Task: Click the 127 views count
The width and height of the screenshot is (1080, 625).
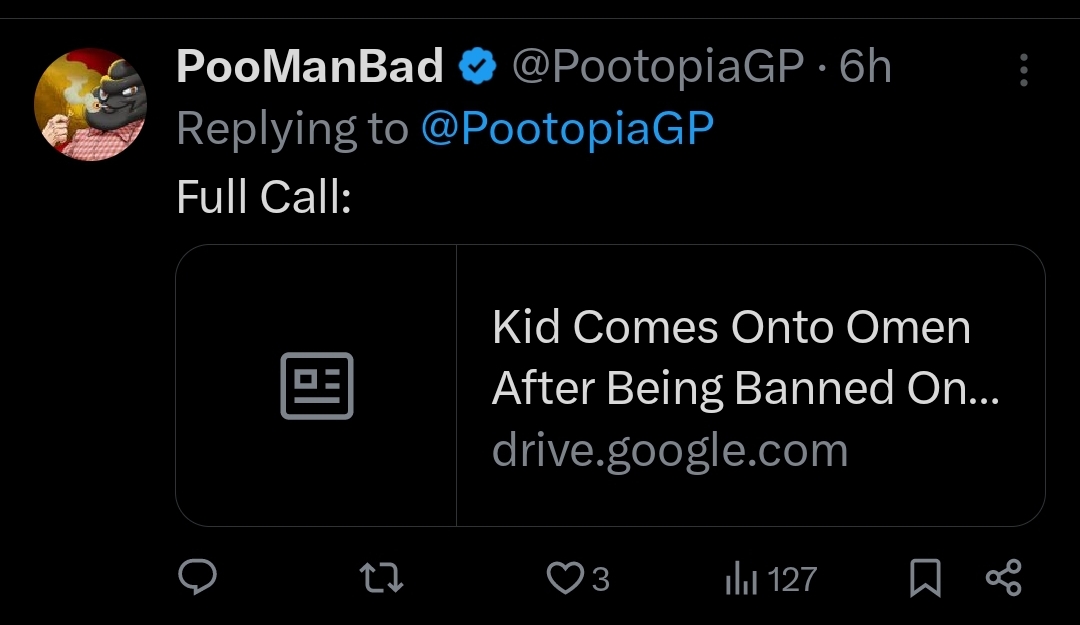Action: tap(793, 579)
